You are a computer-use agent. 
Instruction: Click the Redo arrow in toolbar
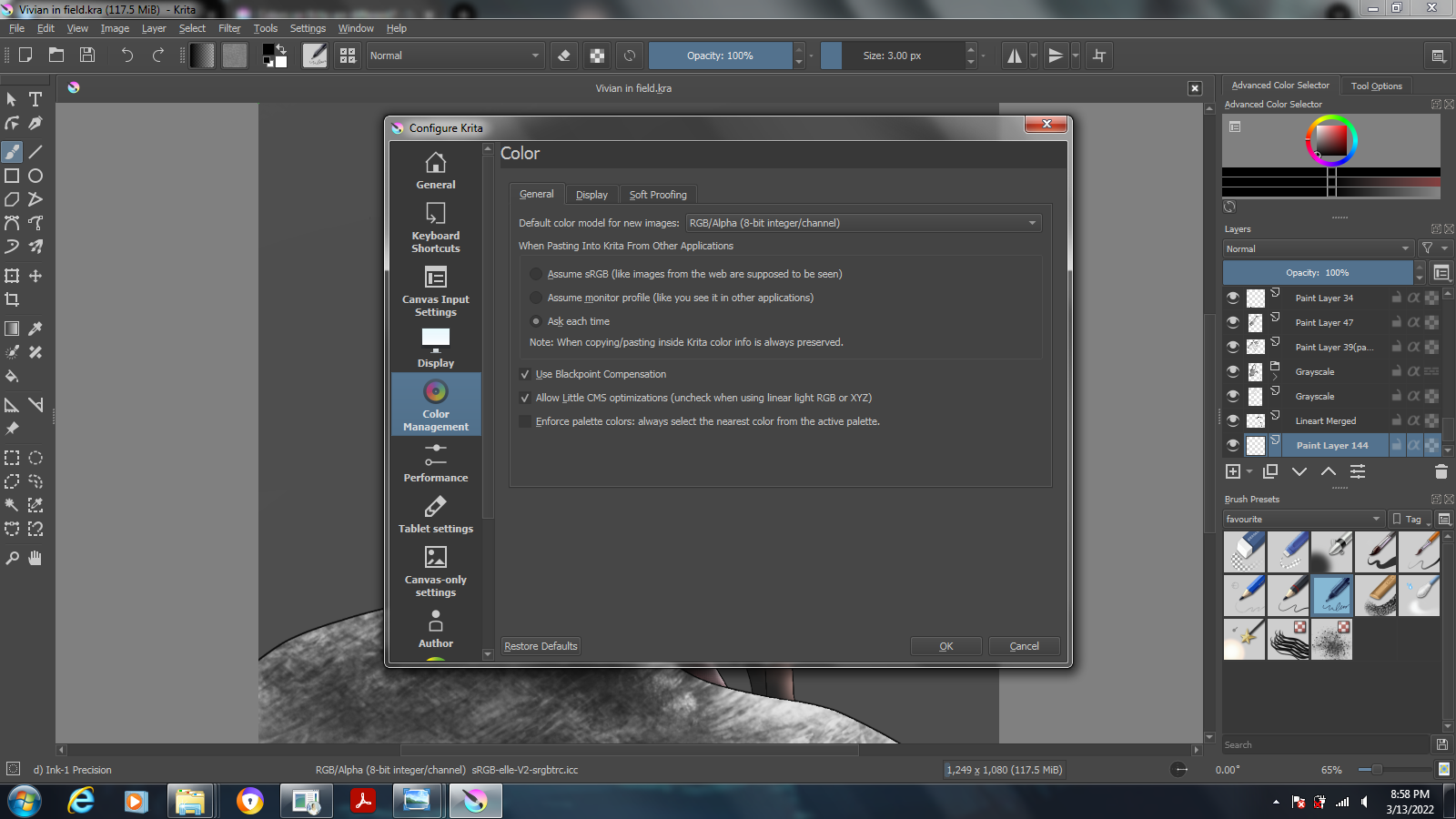pyautogui.click(x=157, y=56)
